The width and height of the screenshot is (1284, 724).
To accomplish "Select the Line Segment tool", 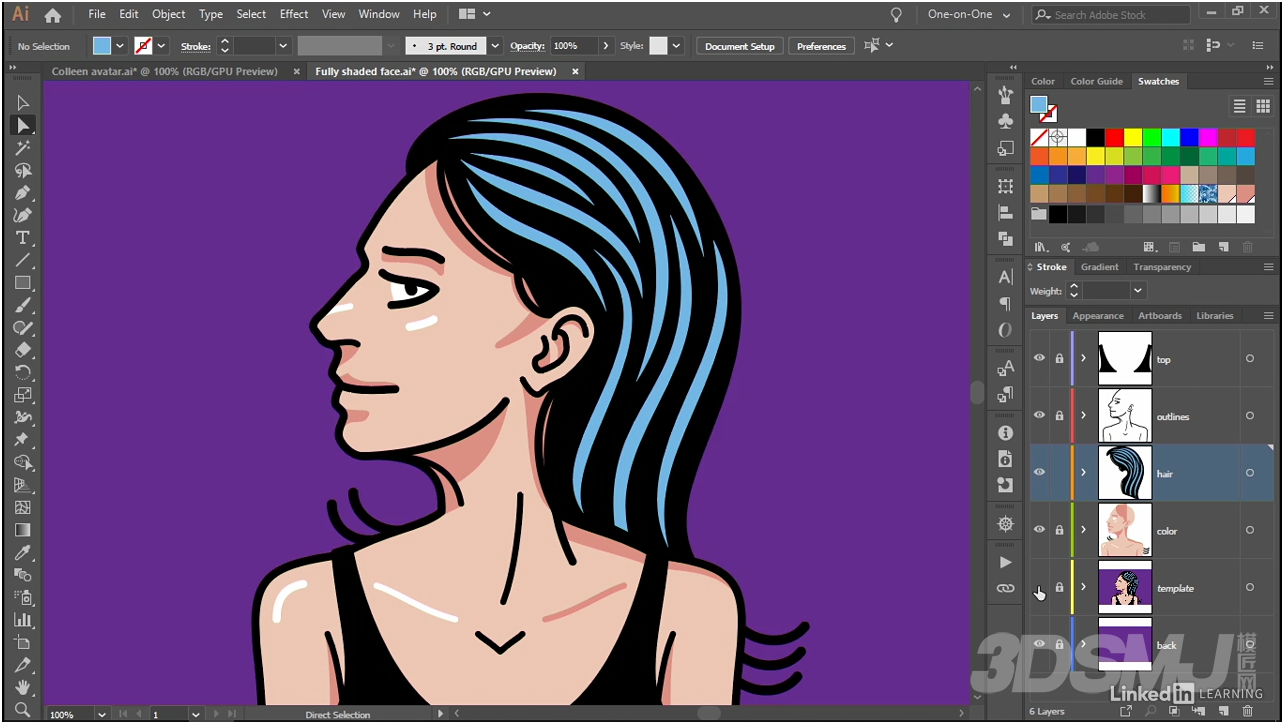I will tap(22, 260).
